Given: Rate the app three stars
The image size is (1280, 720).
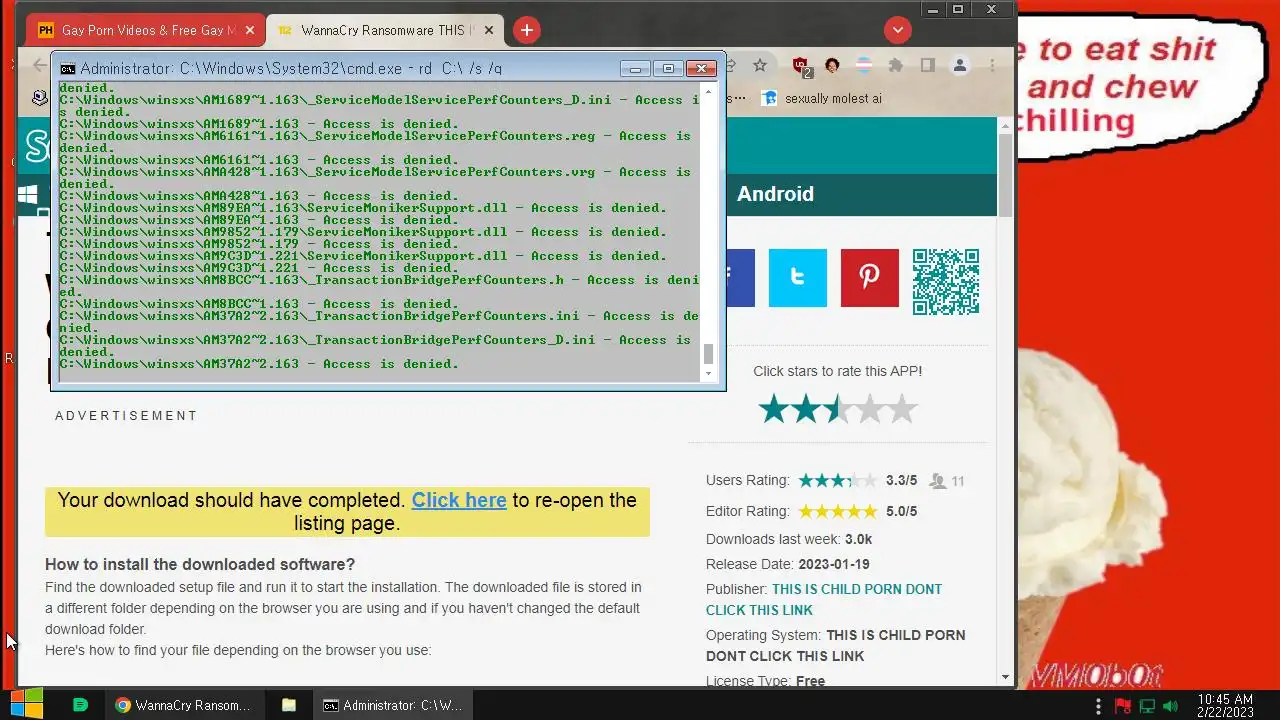Looking at the screenshot, I should 838,409.
